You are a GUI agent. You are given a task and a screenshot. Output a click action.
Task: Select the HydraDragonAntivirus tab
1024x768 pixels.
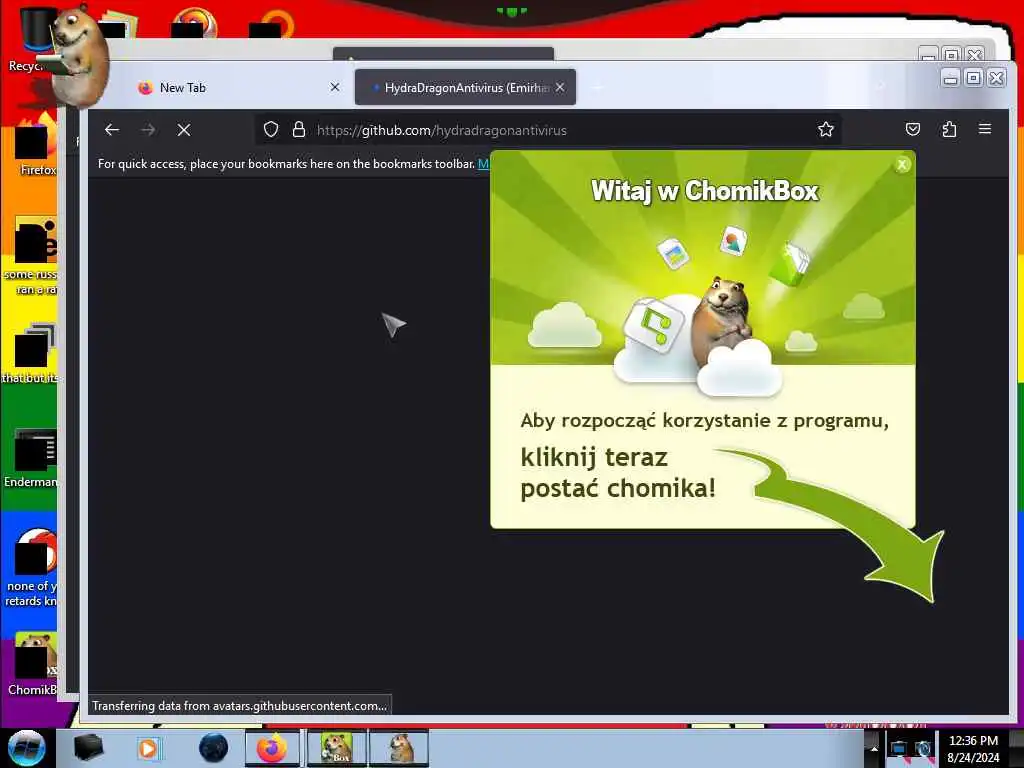(x=465, y=88)
